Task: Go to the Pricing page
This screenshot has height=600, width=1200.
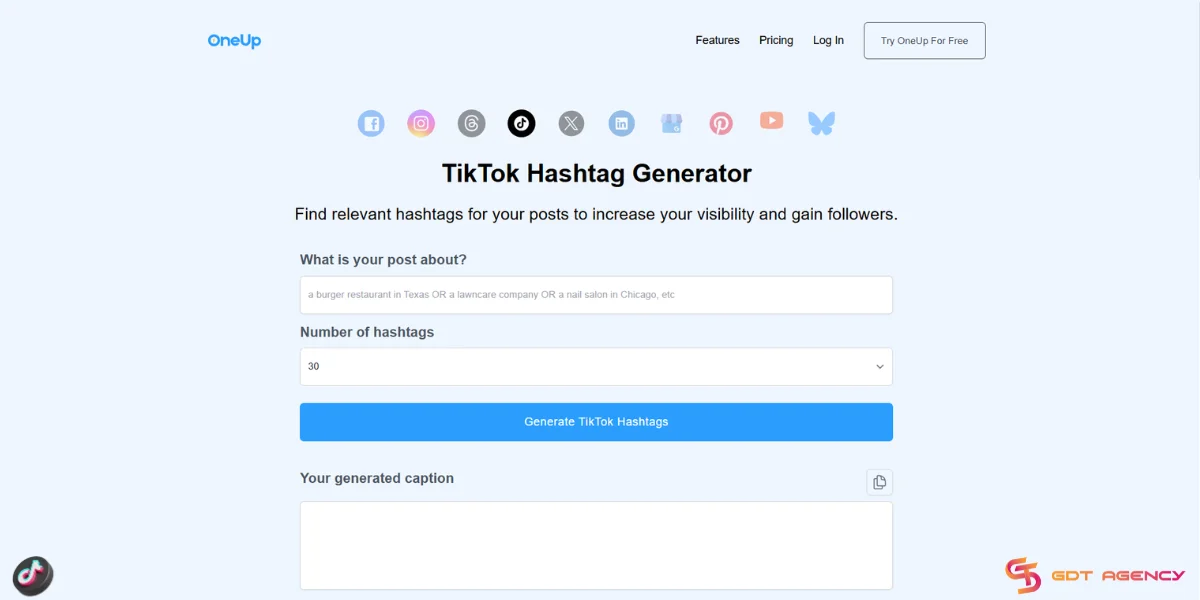Action: [x=776, y=41]
